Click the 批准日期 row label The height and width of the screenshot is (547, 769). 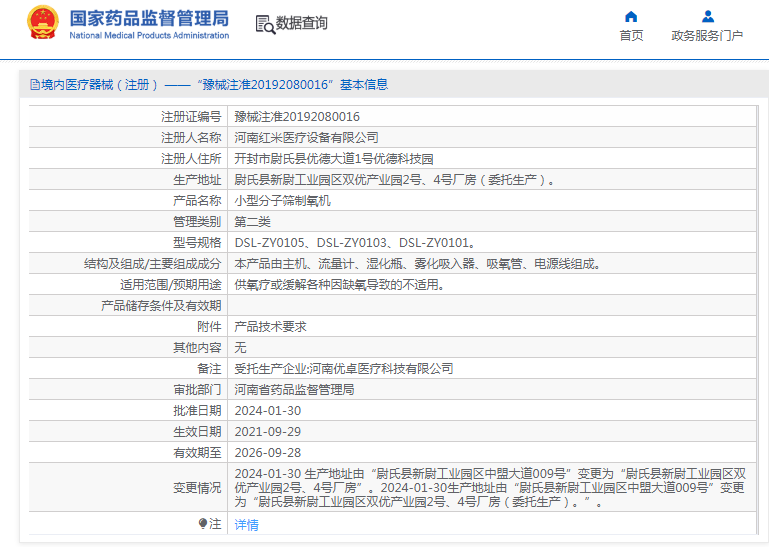[x=197, y=411]
